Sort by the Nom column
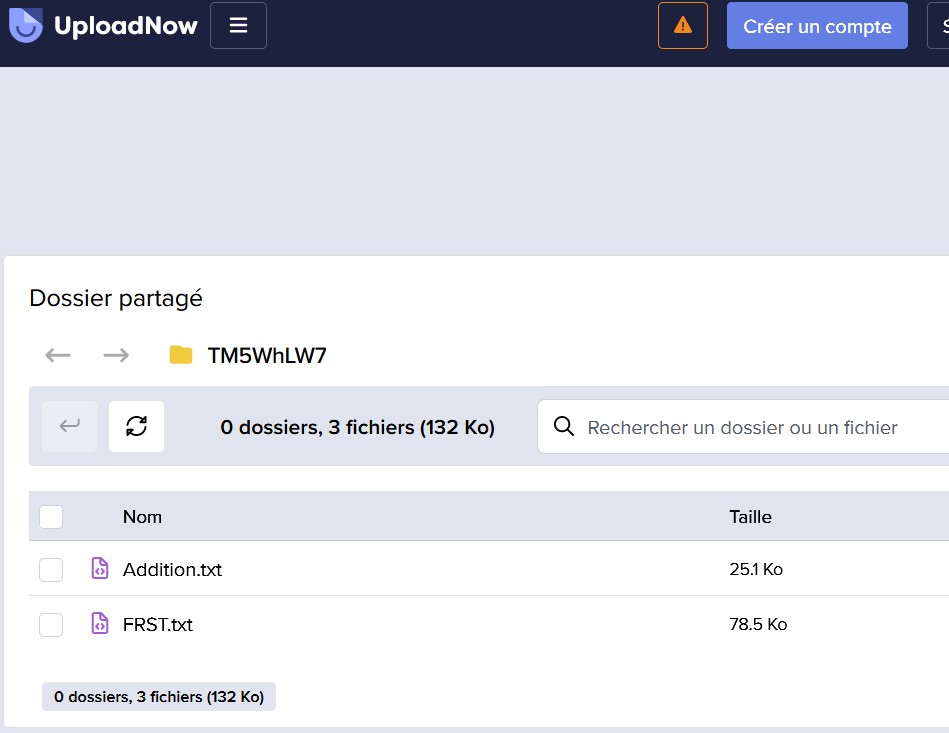This screenshot has height=733, width=949. (x=142, y=517)
